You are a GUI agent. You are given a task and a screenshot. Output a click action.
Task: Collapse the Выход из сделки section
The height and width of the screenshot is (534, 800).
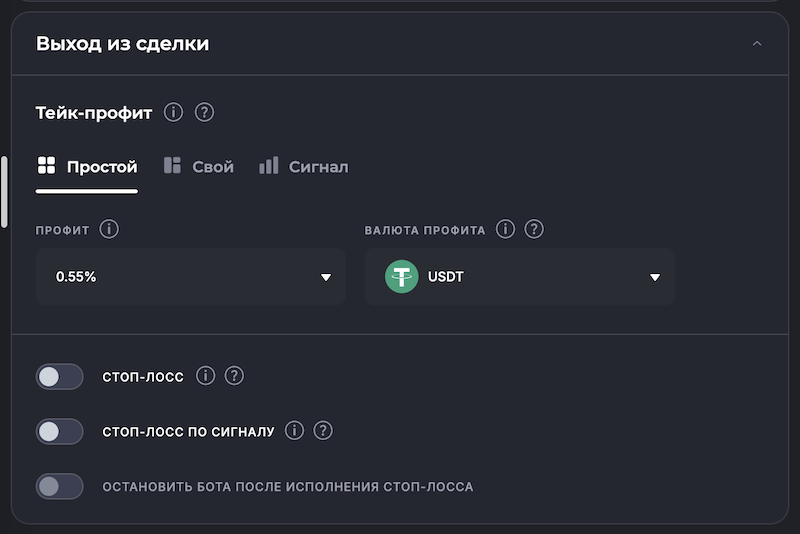(757, 44)
